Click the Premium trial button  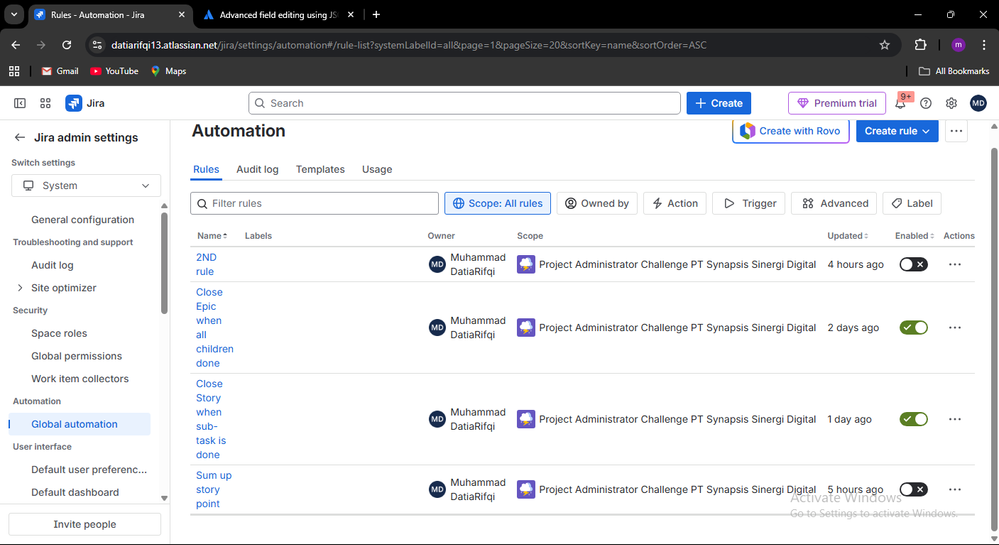click(x=837, y=103)
